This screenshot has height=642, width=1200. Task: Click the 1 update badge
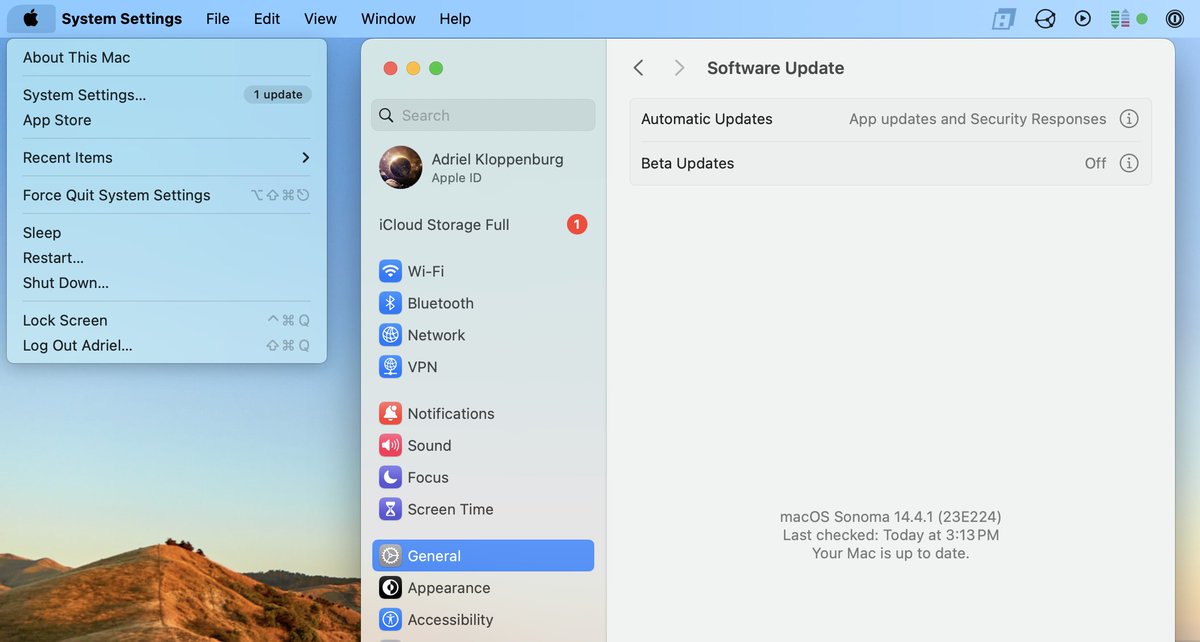tap(278, 95)
